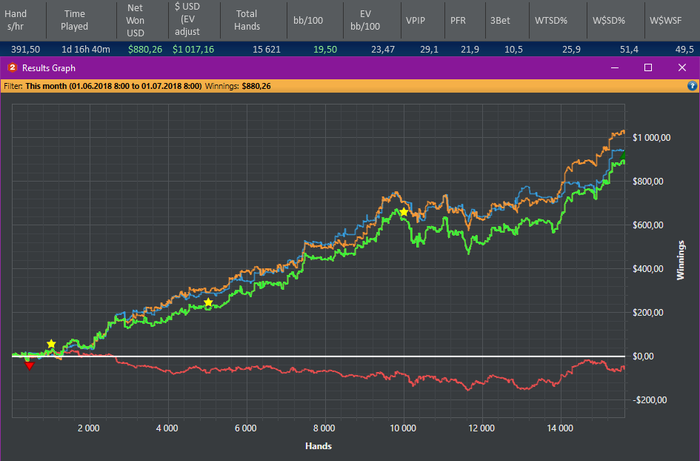Click the green triangle high marker
Screen dimensions: 700x461
[622, 156]
